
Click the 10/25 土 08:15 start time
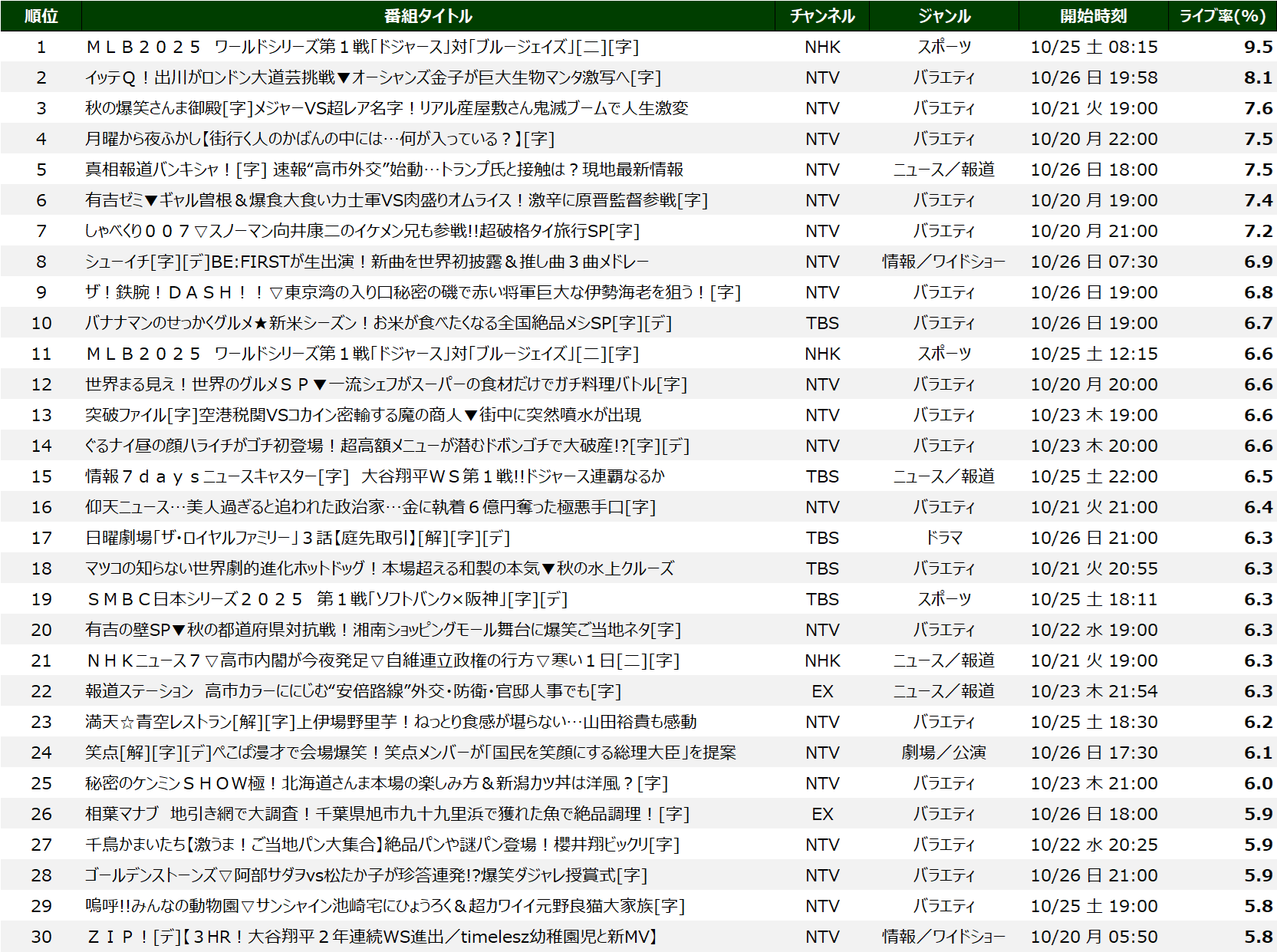coord(1094,47)
